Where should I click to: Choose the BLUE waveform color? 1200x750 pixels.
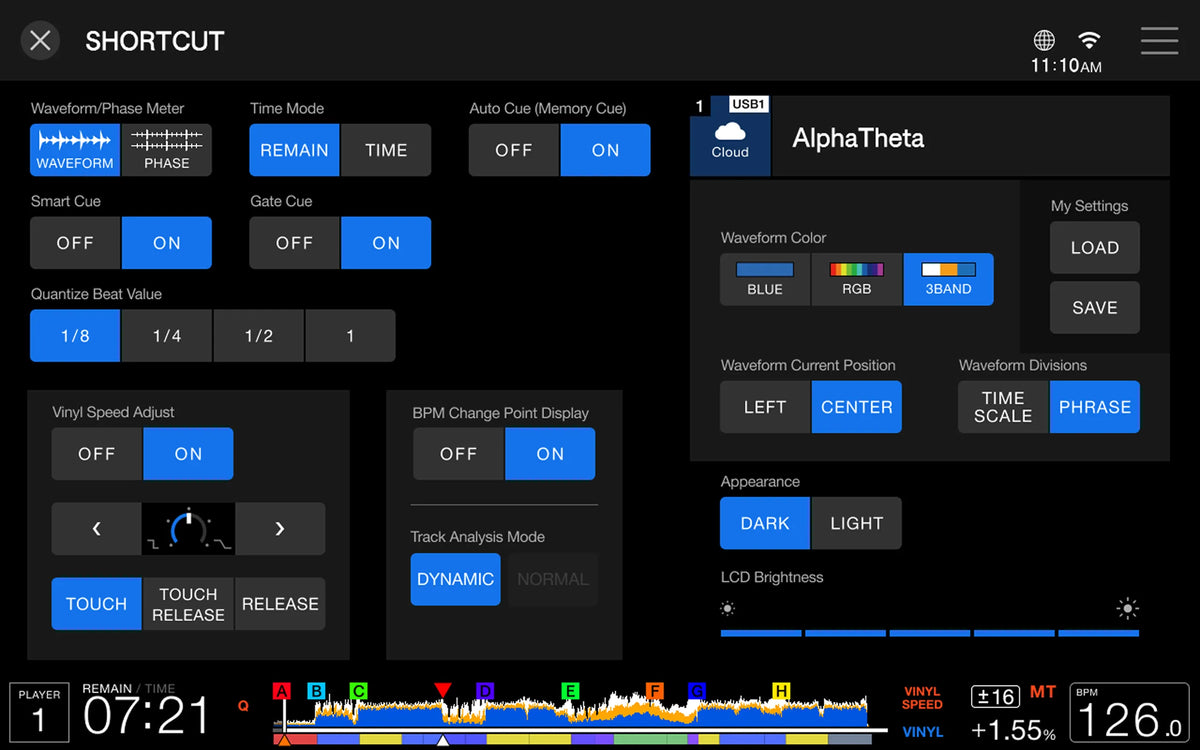click(765, 279)
